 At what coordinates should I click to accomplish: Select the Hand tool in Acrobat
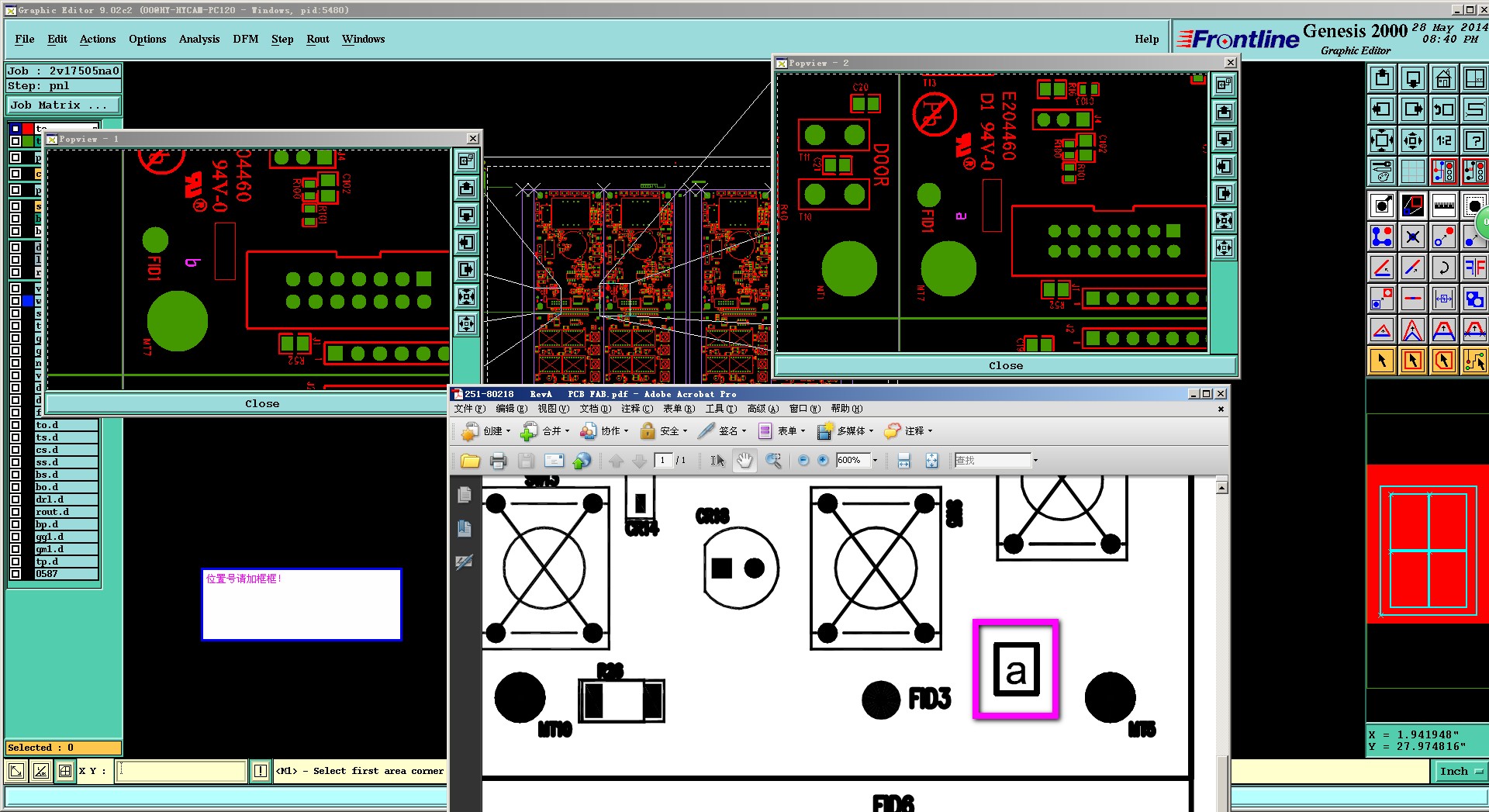click(744, 461)
